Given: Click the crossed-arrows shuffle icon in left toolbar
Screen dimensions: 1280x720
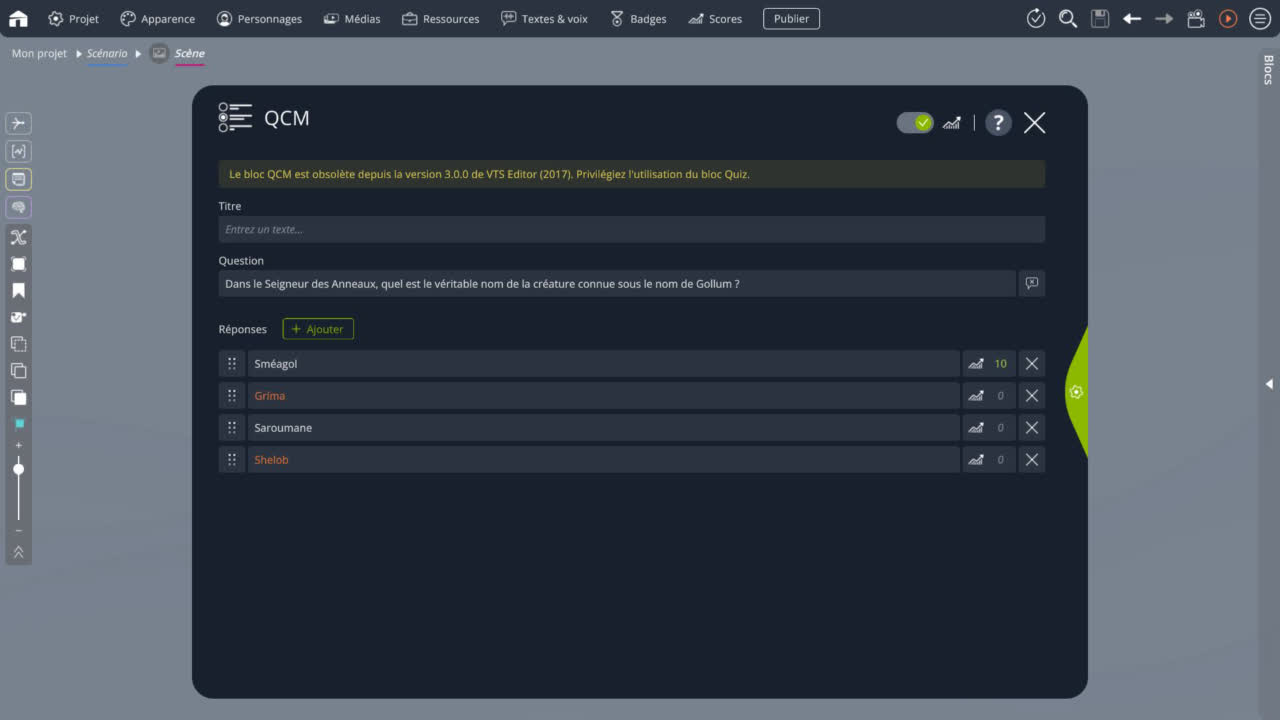Looking at the screenshot, I should [18, 237].
